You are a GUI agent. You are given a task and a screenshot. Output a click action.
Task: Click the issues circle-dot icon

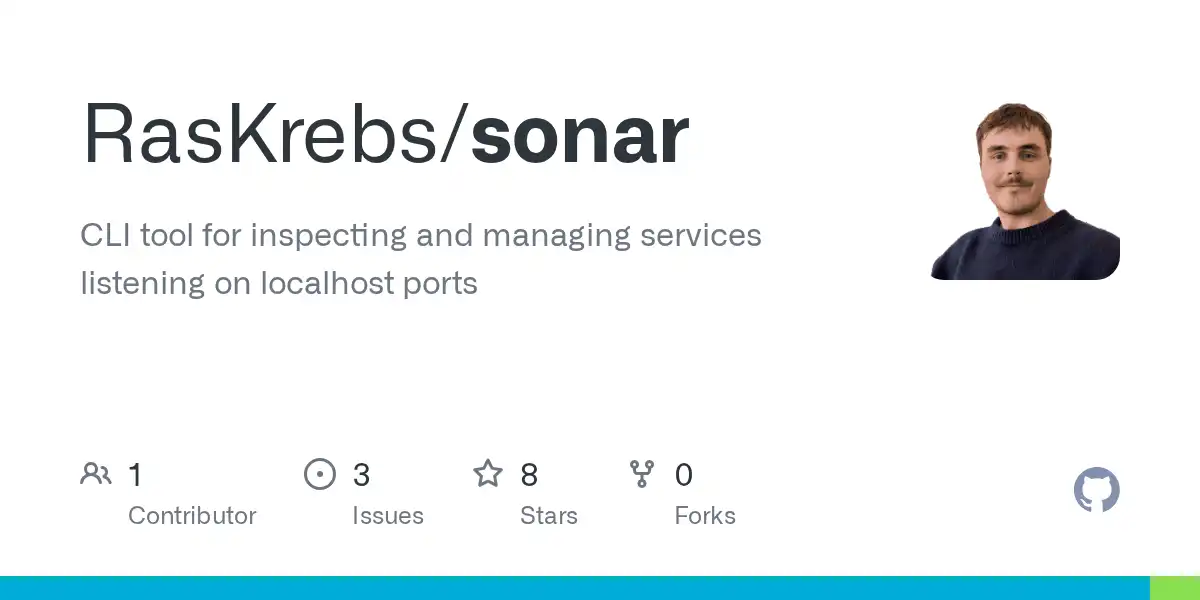click(320, 474)
